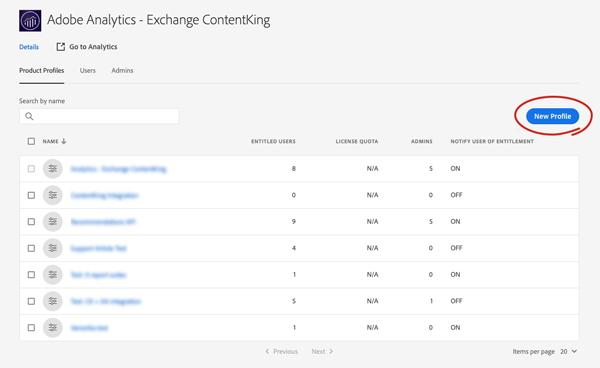Open the Items per page dropdown showing 20
This screenshot has height=368, width=600.
568,351
